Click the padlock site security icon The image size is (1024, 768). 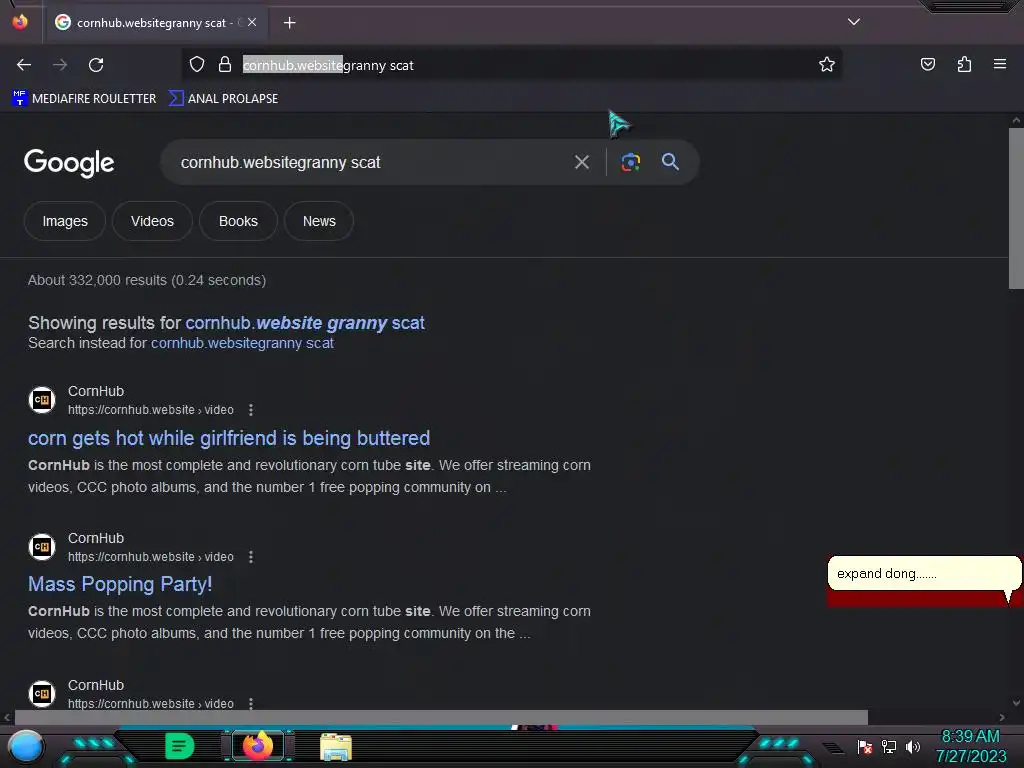225,64
